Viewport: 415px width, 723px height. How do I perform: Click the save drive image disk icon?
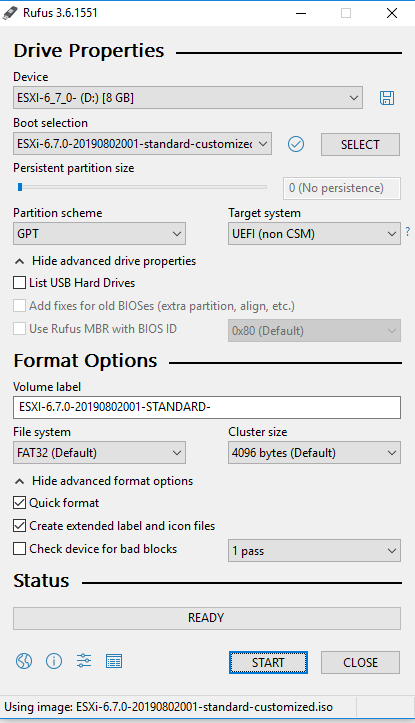[387, 98]
